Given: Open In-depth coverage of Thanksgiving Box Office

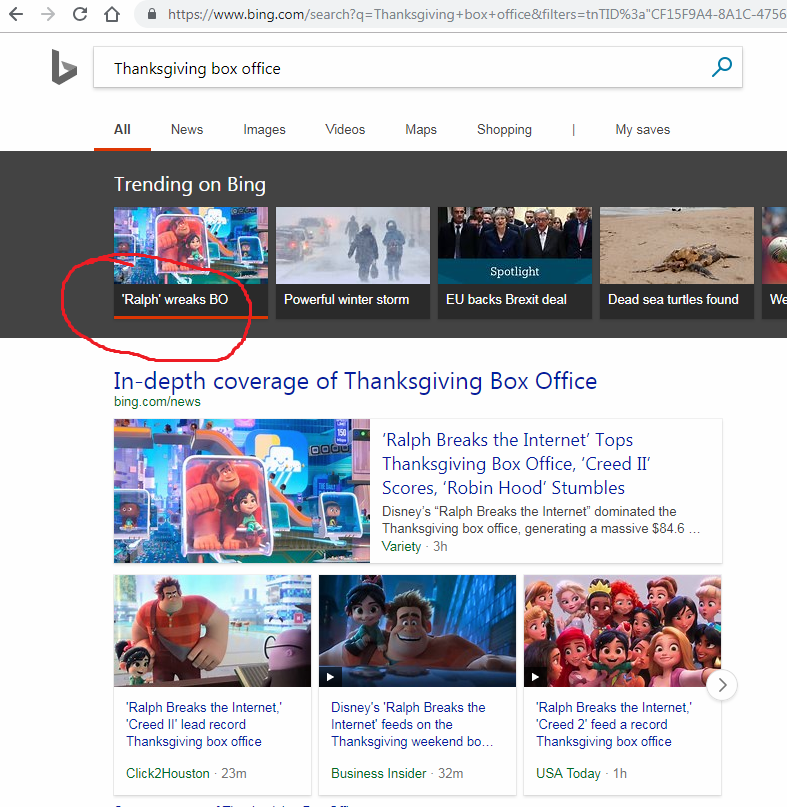Looking at the screenshot, I should [x=355, y=381].
